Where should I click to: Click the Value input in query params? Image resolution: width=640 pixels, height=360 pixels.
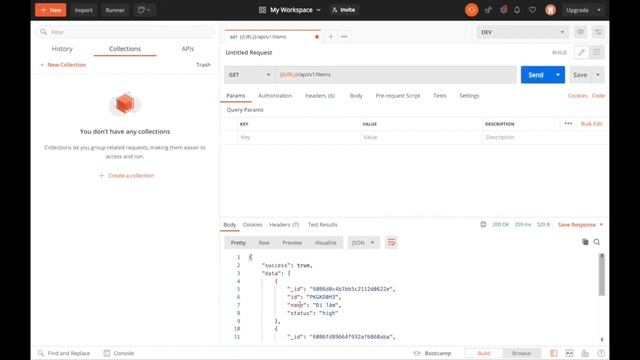point(421,138)
